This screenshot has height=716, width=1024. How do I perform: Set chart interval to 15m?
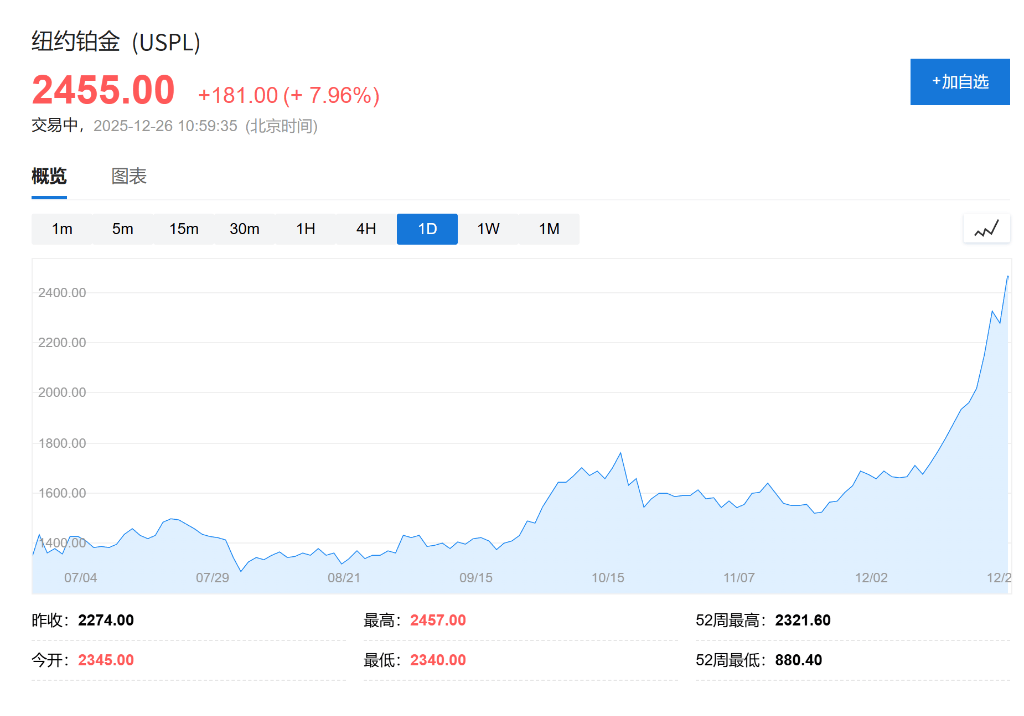tap(184, 229)
